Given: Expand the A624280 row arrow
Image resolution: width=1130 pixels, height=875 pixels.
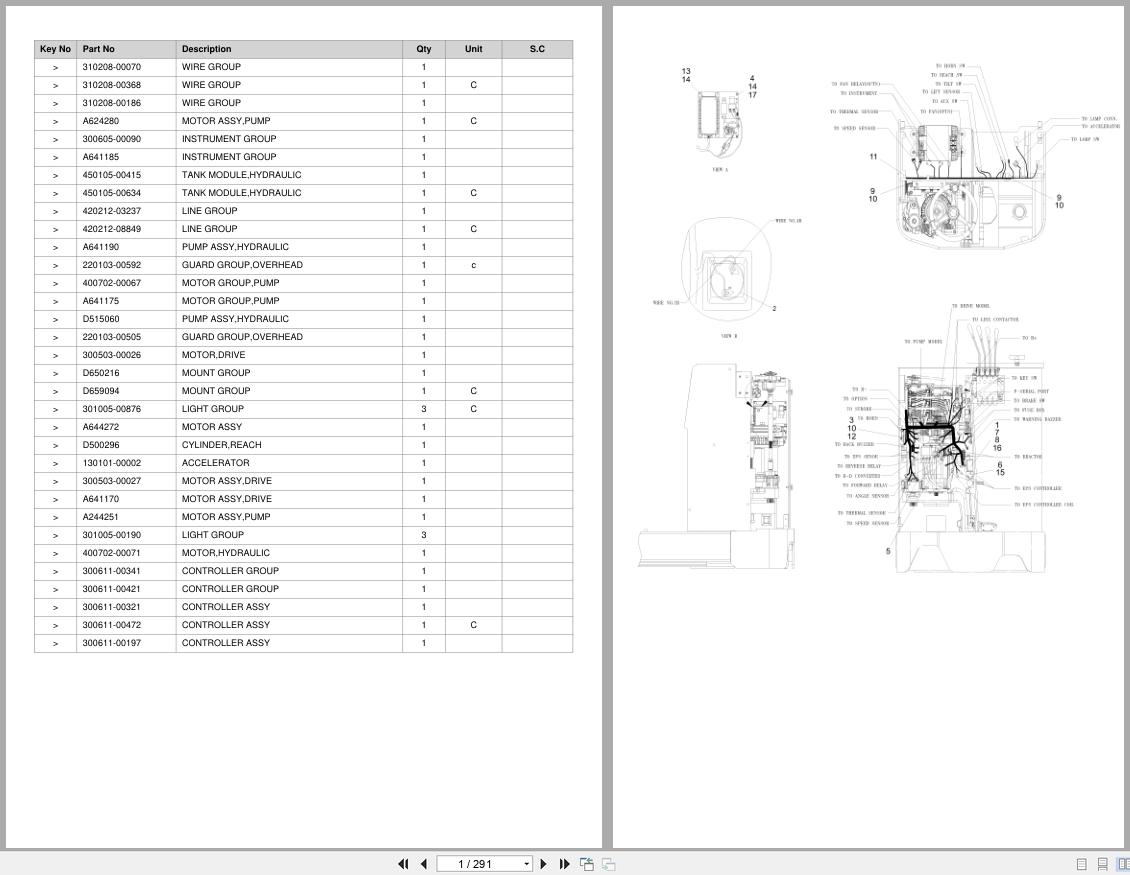Looking at the screenshot, I should point(55,122).
